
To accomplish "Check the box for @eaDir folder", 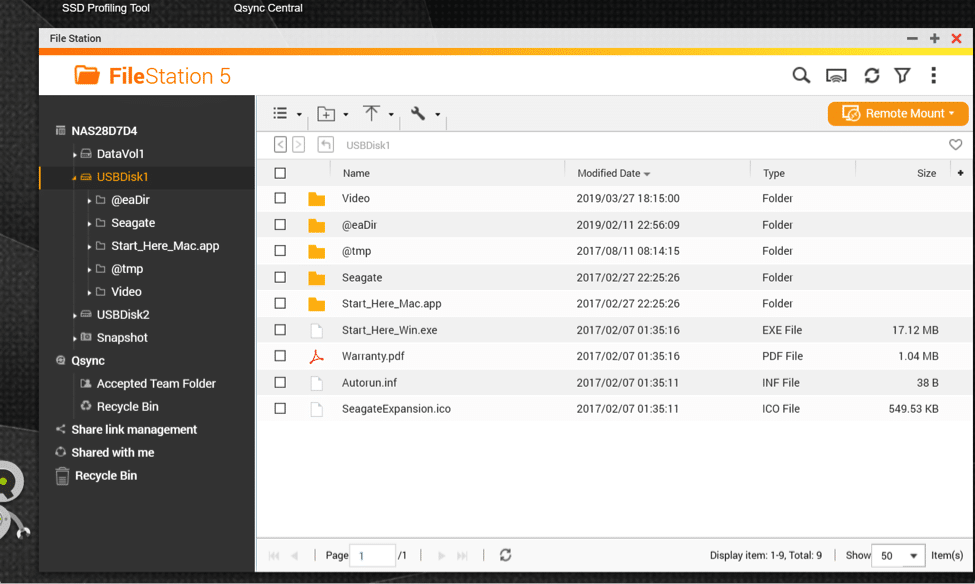I will (x=280, y=225).
